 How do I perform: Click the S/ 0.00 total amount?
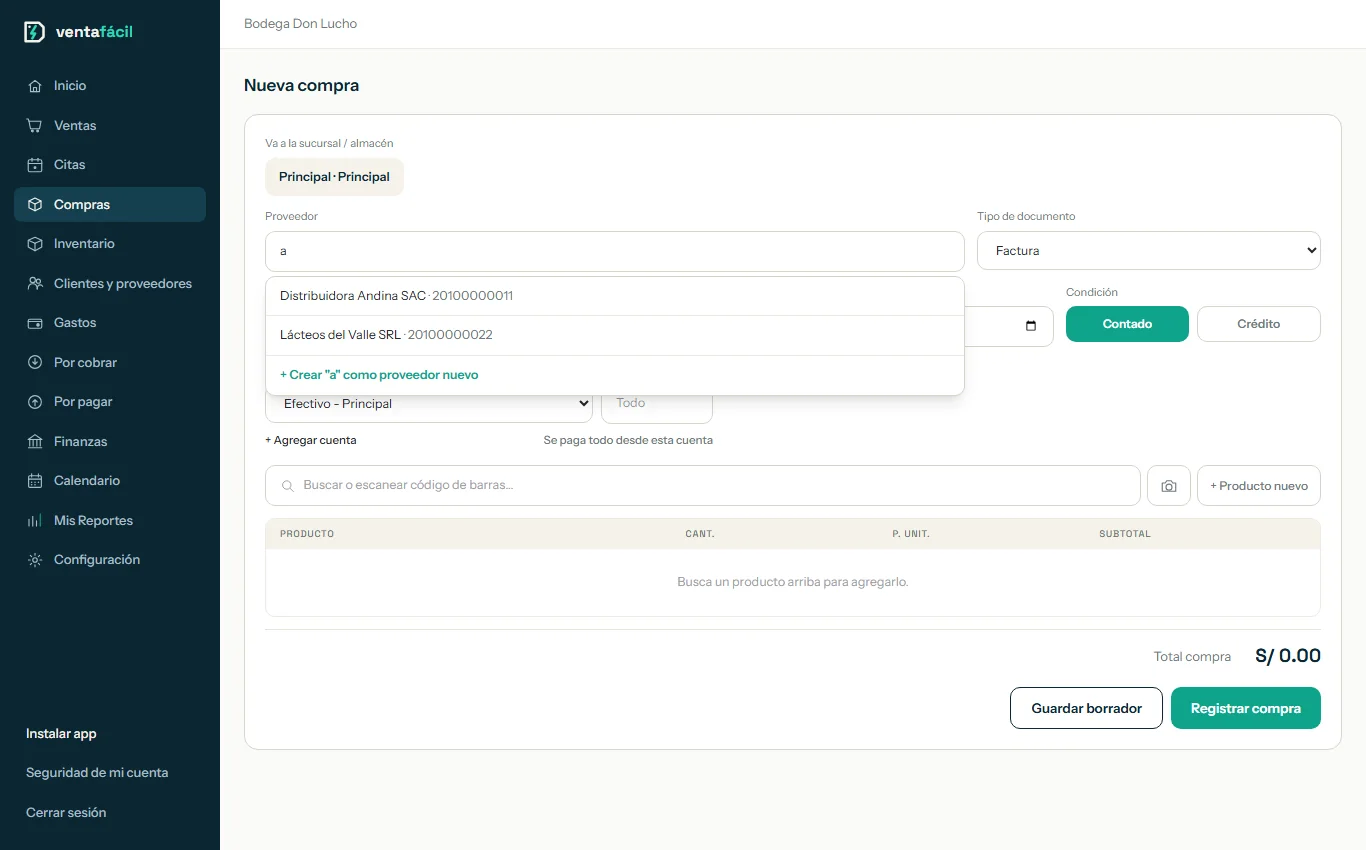tap(1288, 656)
